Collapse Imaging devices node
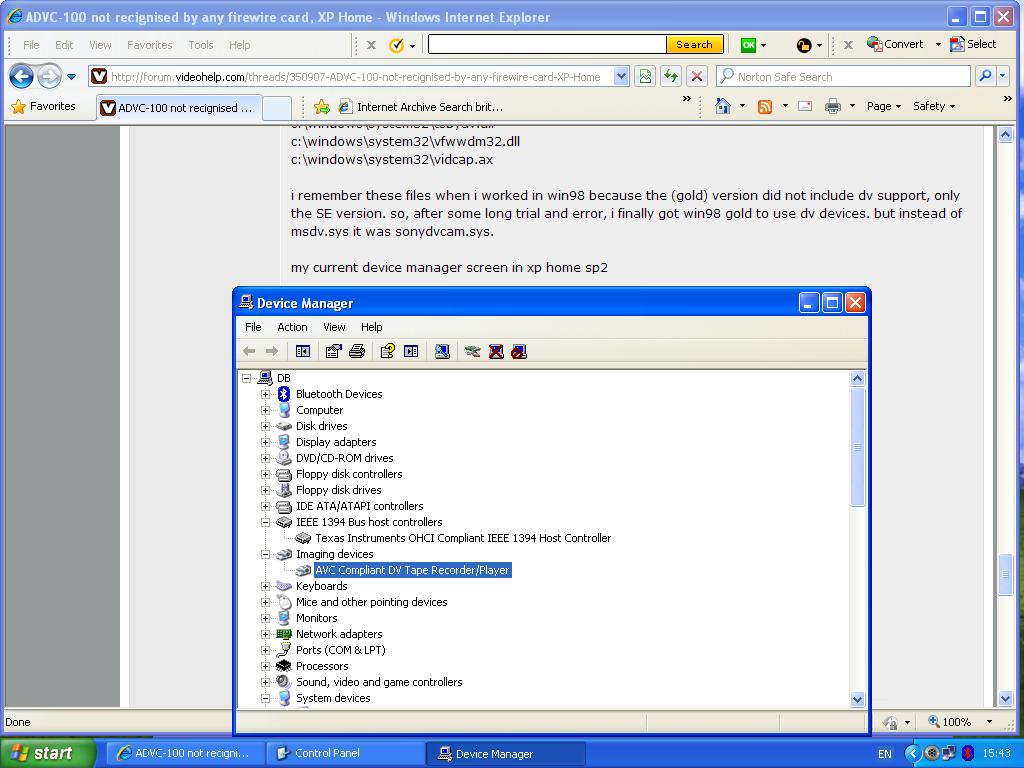 coord(265,554)
